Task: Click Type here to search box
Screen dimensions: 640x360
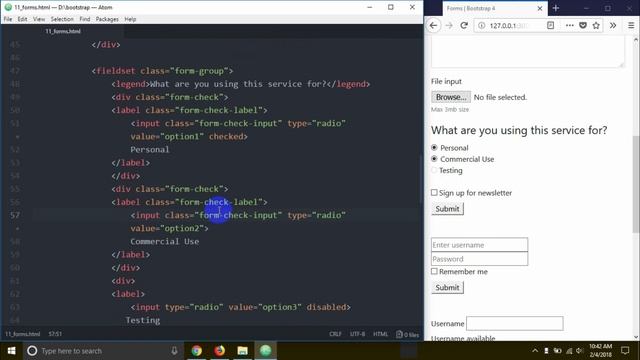Action: click(102, 351)
